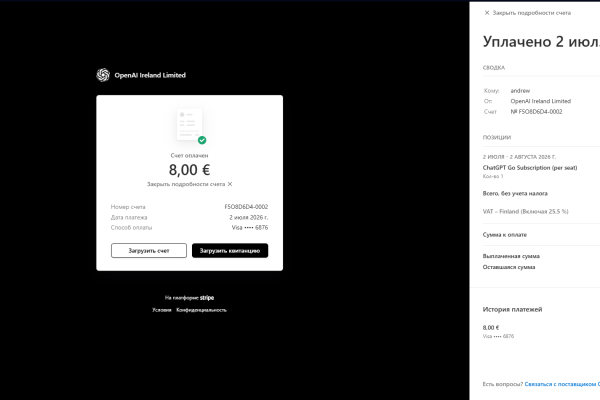
Task: Select the 'Кол-во 1' quantity text
Action: click(x=493, y=176)
